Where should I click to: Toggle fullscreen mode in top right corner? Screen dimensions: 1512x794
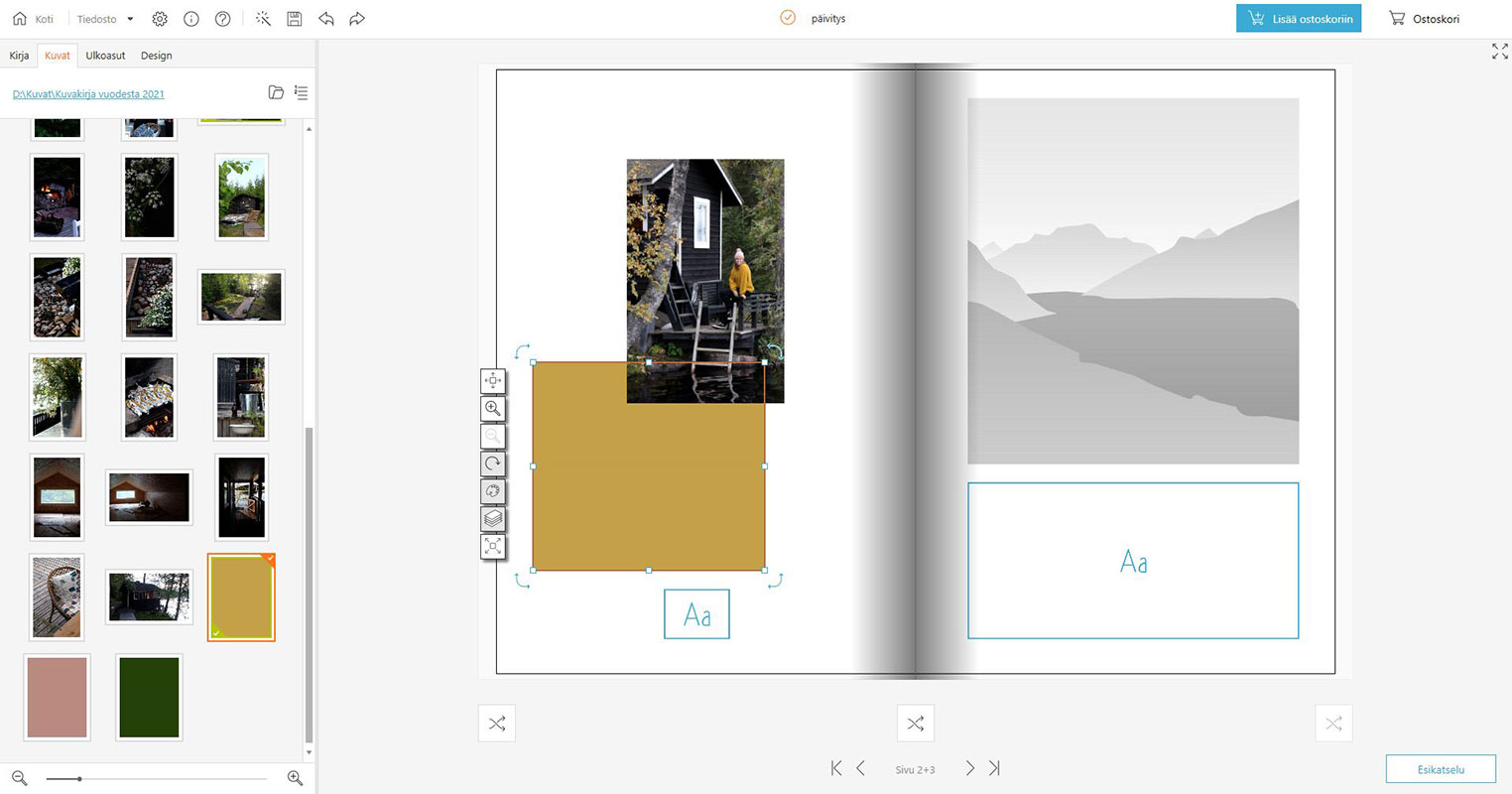1499,52
